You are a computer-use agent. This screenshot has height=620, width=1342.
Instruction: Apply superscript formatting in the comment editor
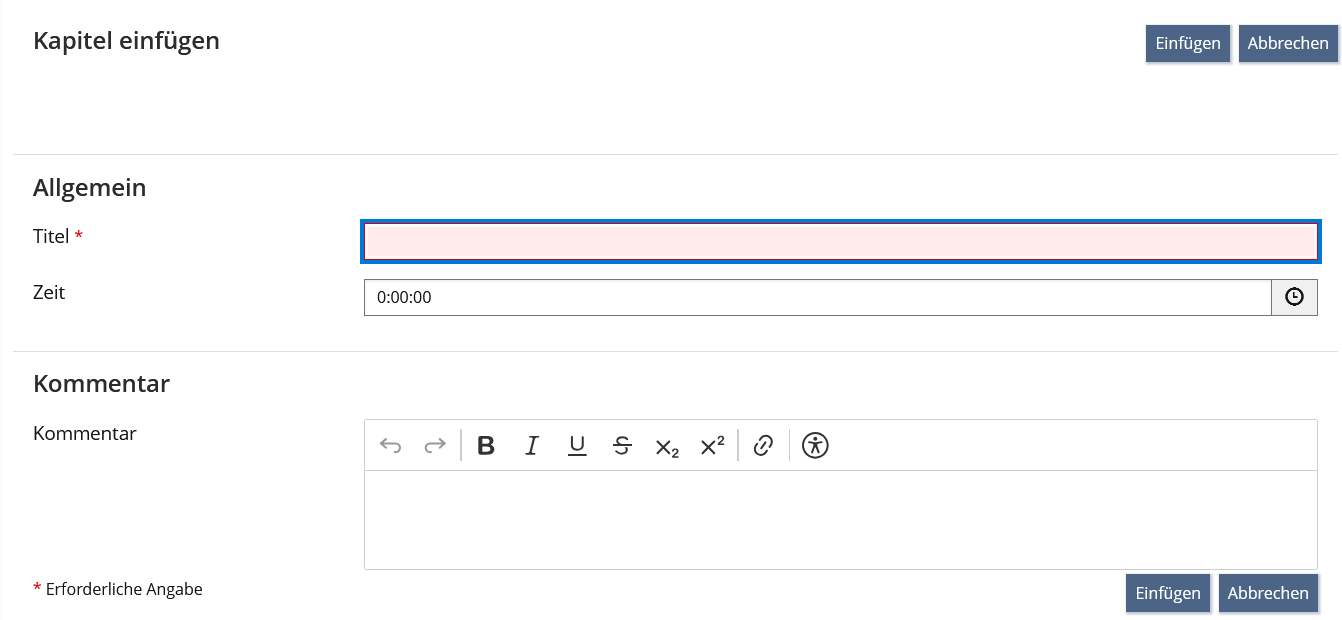tap(712, 446)
